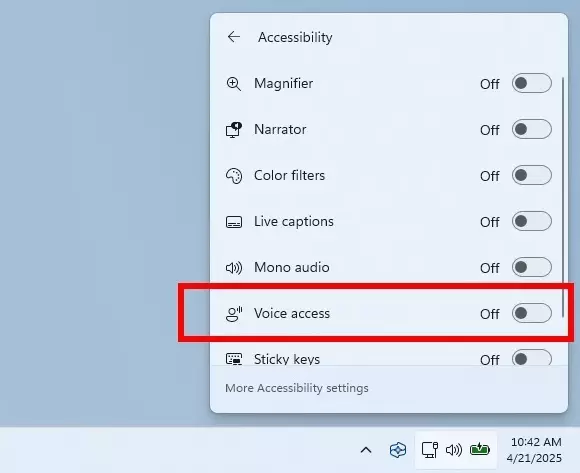Click the Color filters palette icon
This screenshot has height=473, width=580.
pos(234,176)
